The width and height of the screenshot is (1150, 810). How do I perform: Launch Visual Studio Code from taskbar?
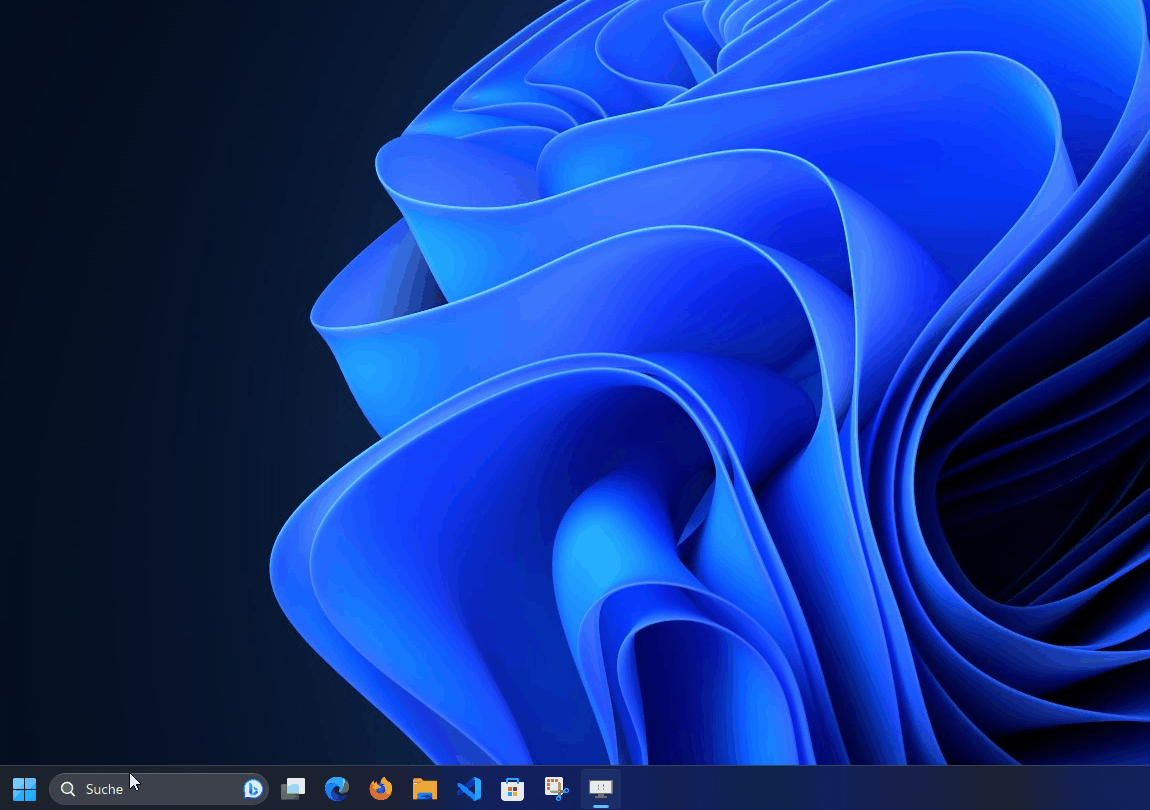click(x=469, y=789)
